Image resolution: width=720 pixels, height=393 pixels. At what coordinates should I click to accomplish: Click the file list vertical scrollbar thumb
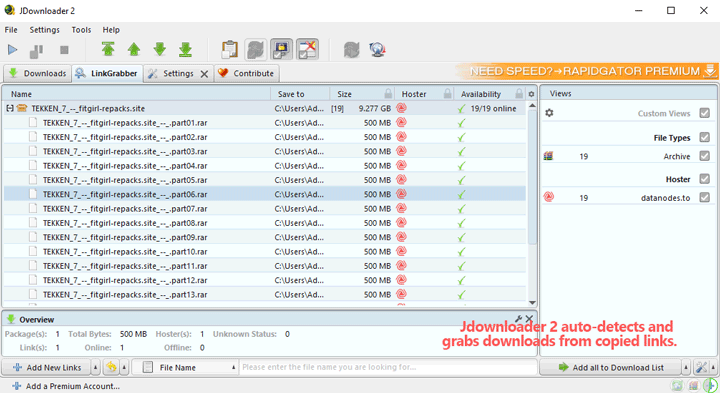532,178
